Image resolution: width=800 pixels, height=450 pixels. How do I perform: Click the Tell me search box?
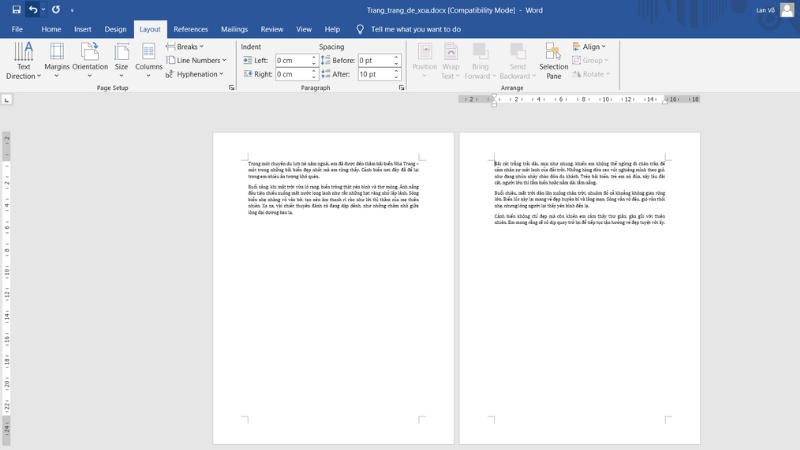tap(415, 30)
